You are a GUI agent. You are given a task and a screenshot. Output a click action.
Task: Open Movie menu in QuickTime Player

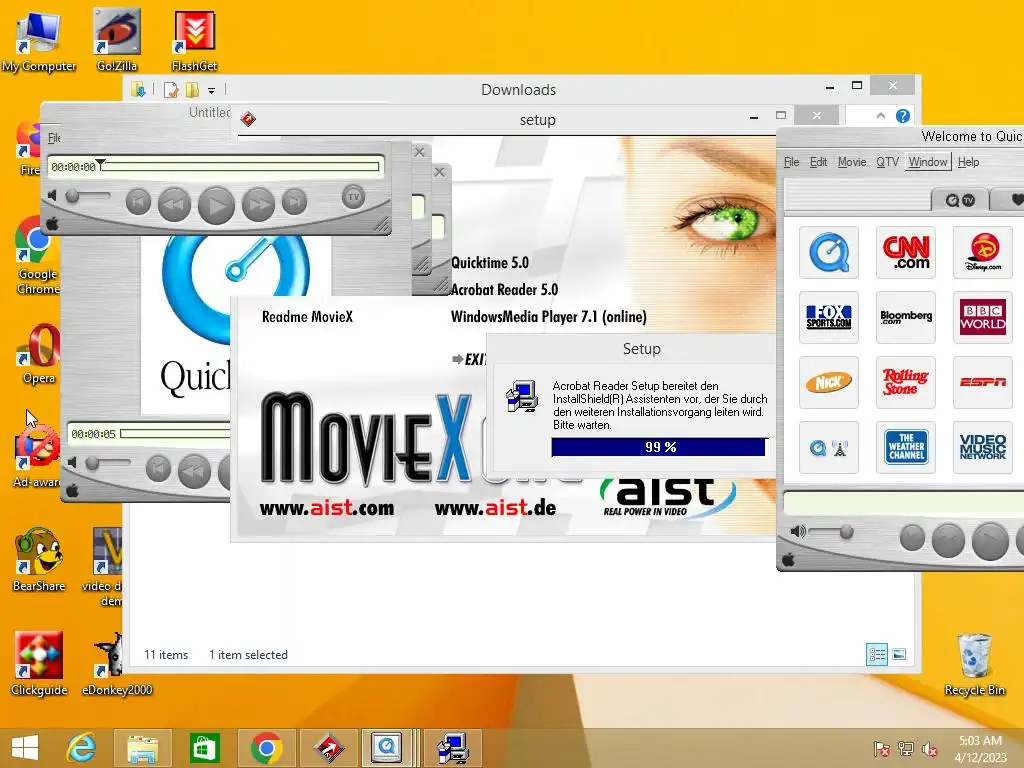coord(852,162)
